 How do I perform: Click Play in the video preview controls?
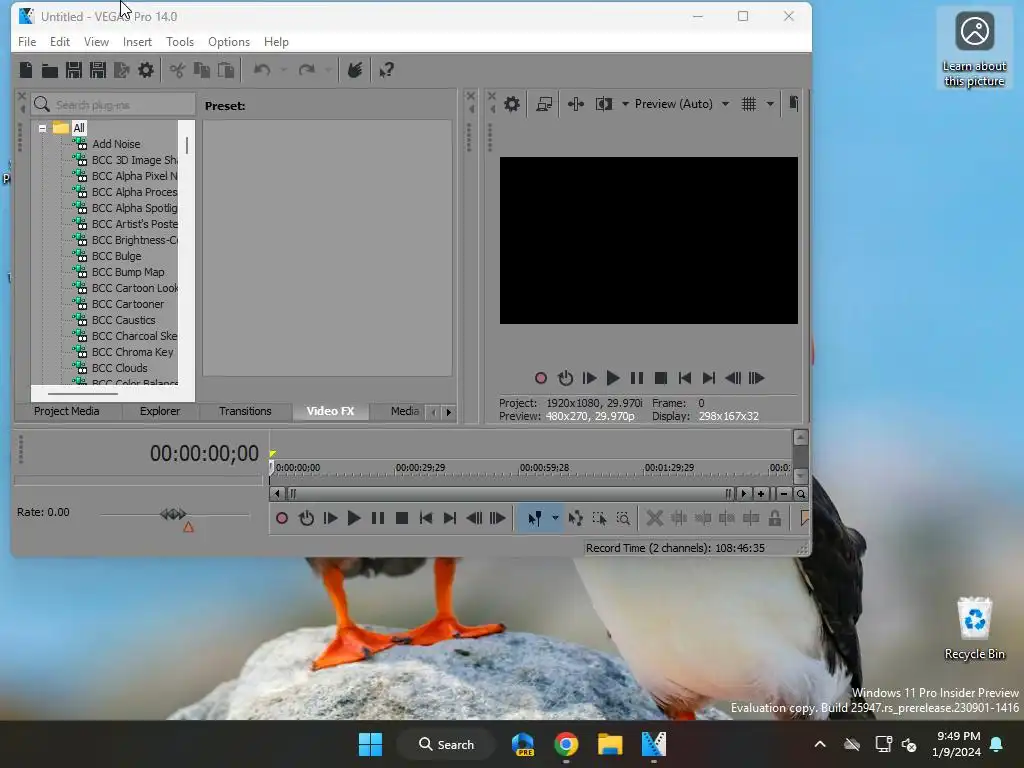(x=613, y=378)
